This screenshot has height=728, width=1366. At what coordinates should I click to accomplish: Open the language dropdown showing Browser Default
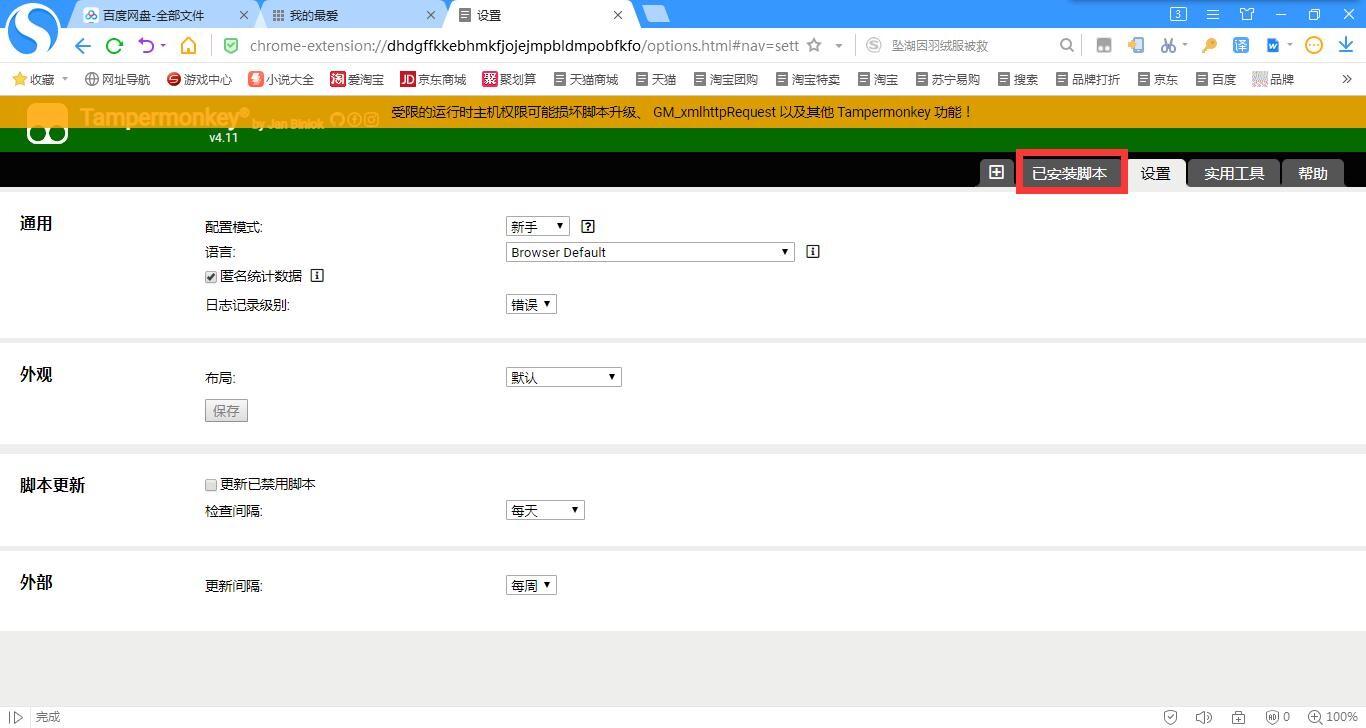click(x=650, y=252)
